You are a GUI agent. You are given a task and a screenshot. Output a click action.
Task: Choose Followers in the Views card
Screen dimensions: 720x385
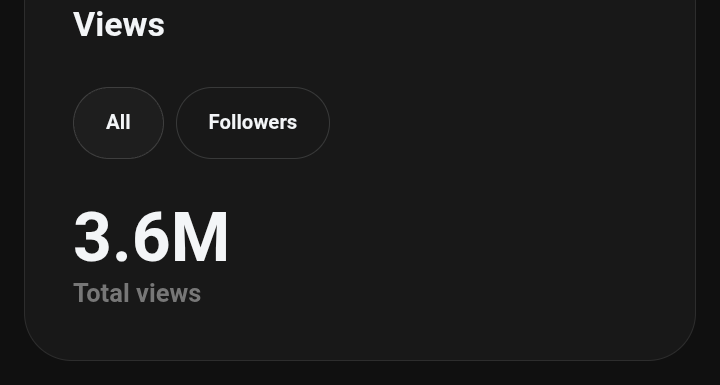tap(253, 123)
